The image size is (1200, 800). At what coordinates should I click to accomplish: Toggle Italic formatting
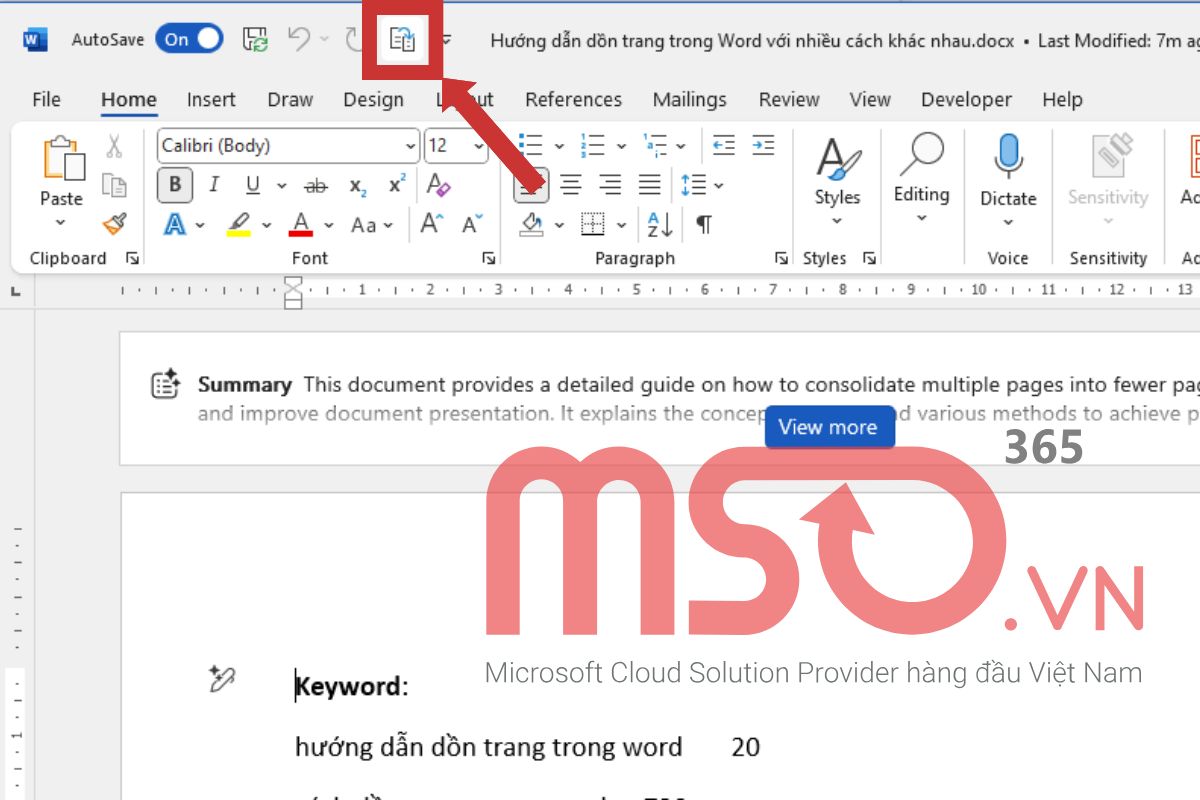pos(213,185)
